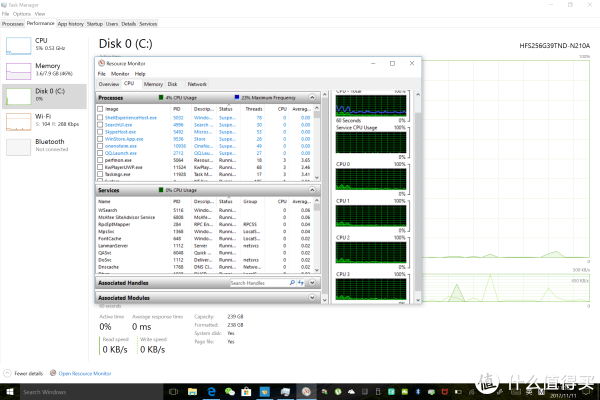
Task: Click the Task Manager taskbar icon
Action: (285, 392)
